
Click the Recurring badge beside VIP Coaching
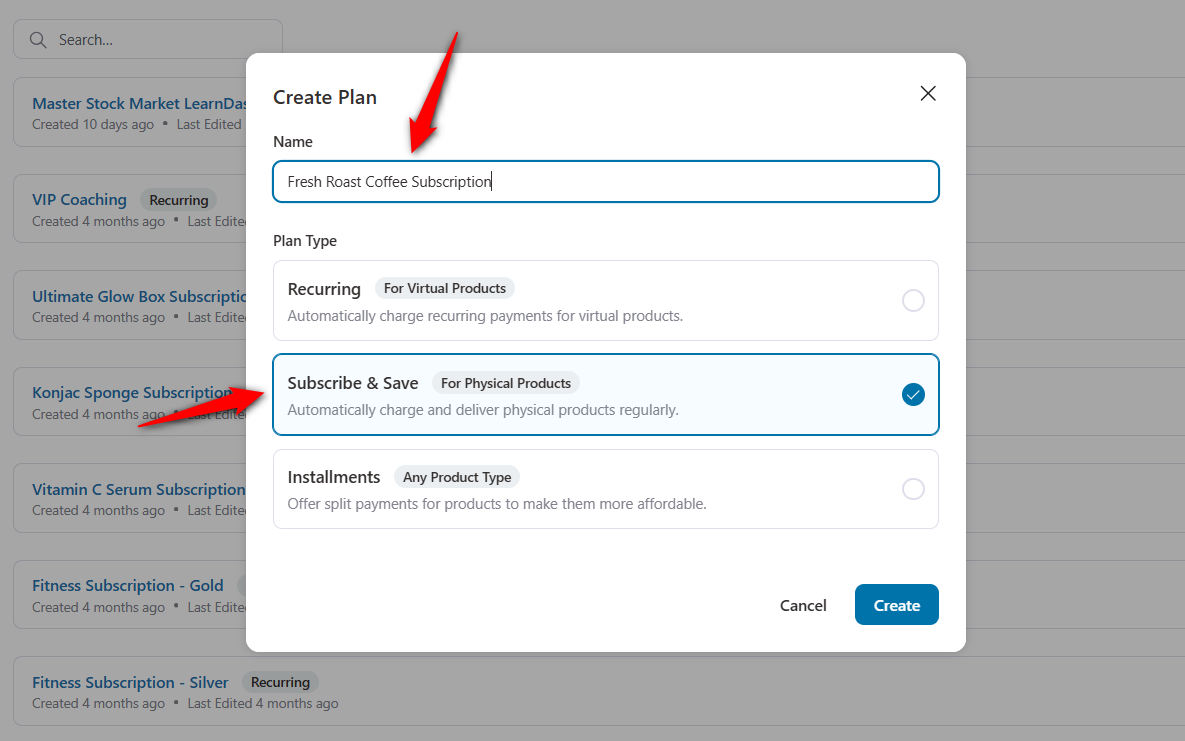pos(178,199)
